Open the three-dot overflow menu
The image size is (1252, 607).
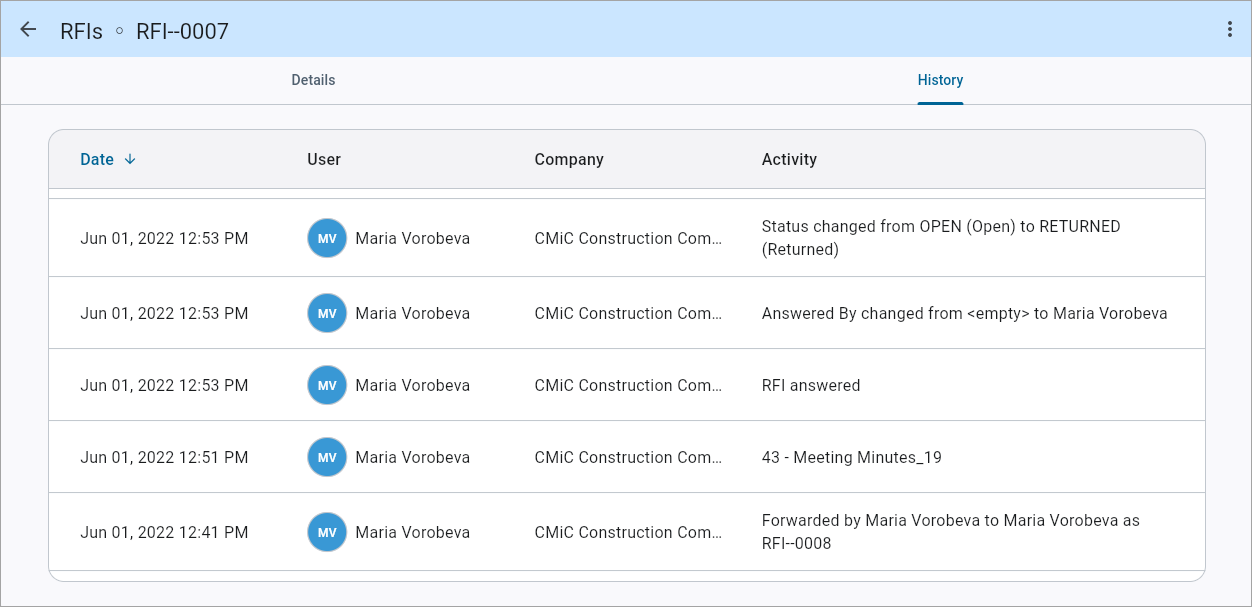1229,29
